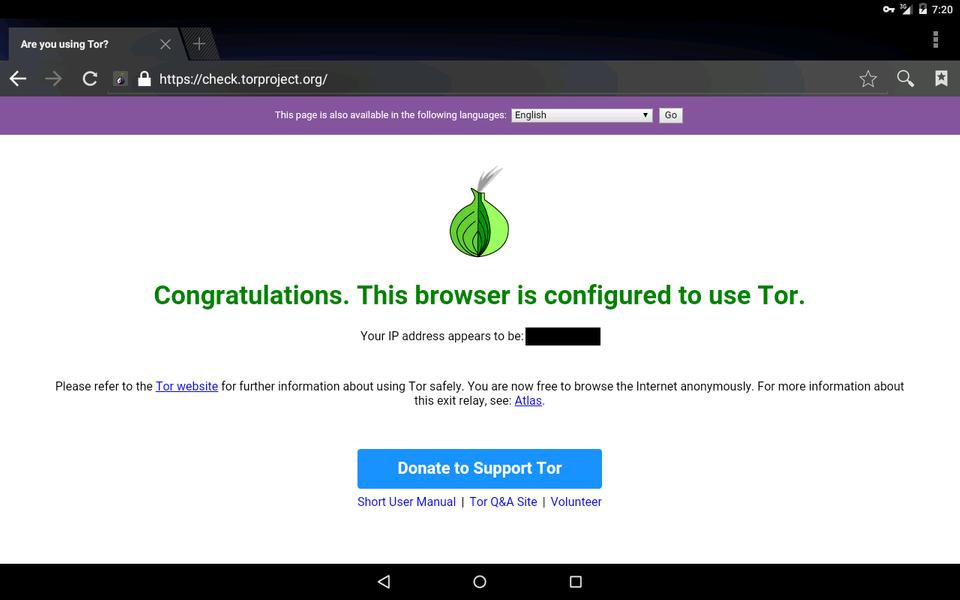Expand the English language dropdown
Image resolution: width=960 pixels, height=600 pixels.
(x=582, y=115)
